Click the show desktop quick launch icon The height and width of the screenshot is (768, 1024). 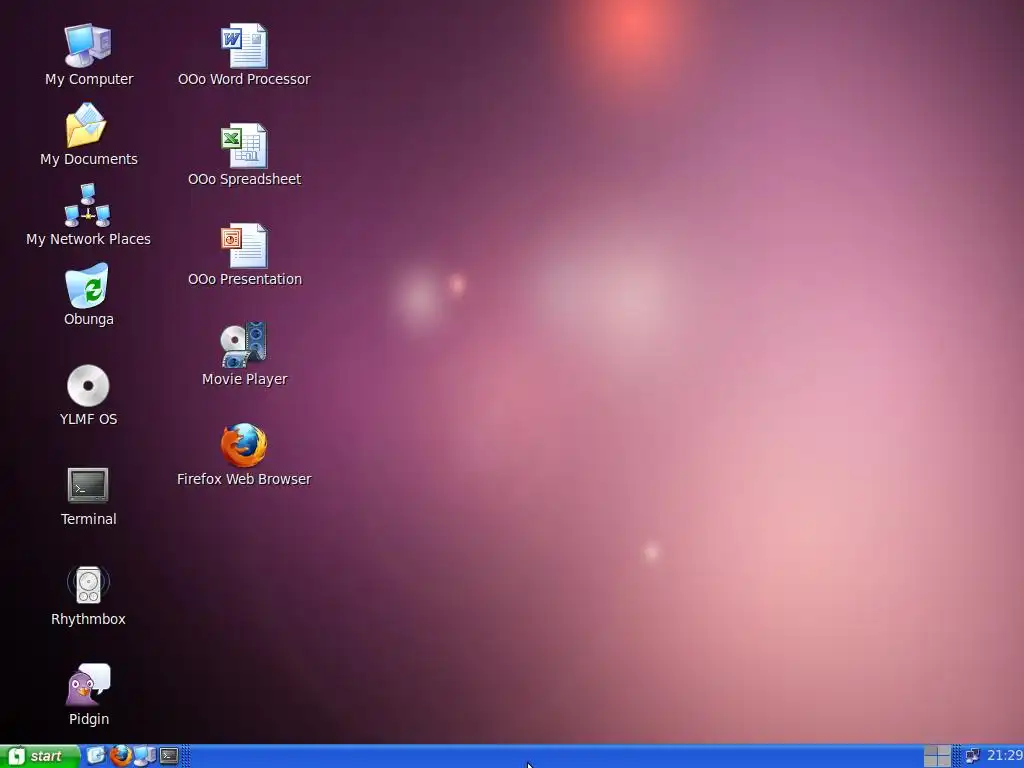coord(96,756)
